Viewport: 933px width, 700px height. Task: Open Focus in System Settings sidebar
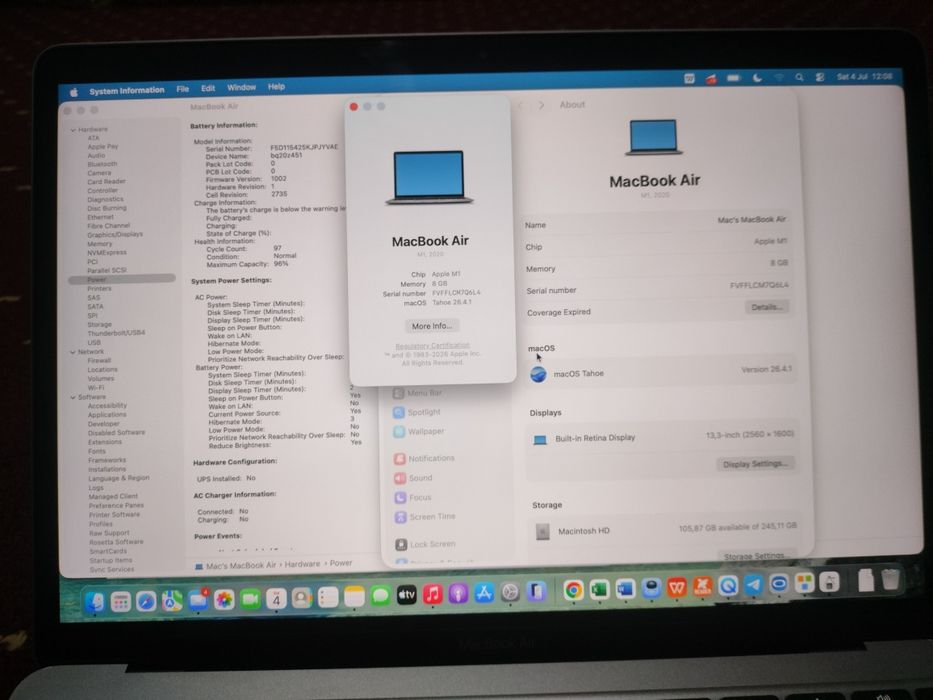point(413,498)
